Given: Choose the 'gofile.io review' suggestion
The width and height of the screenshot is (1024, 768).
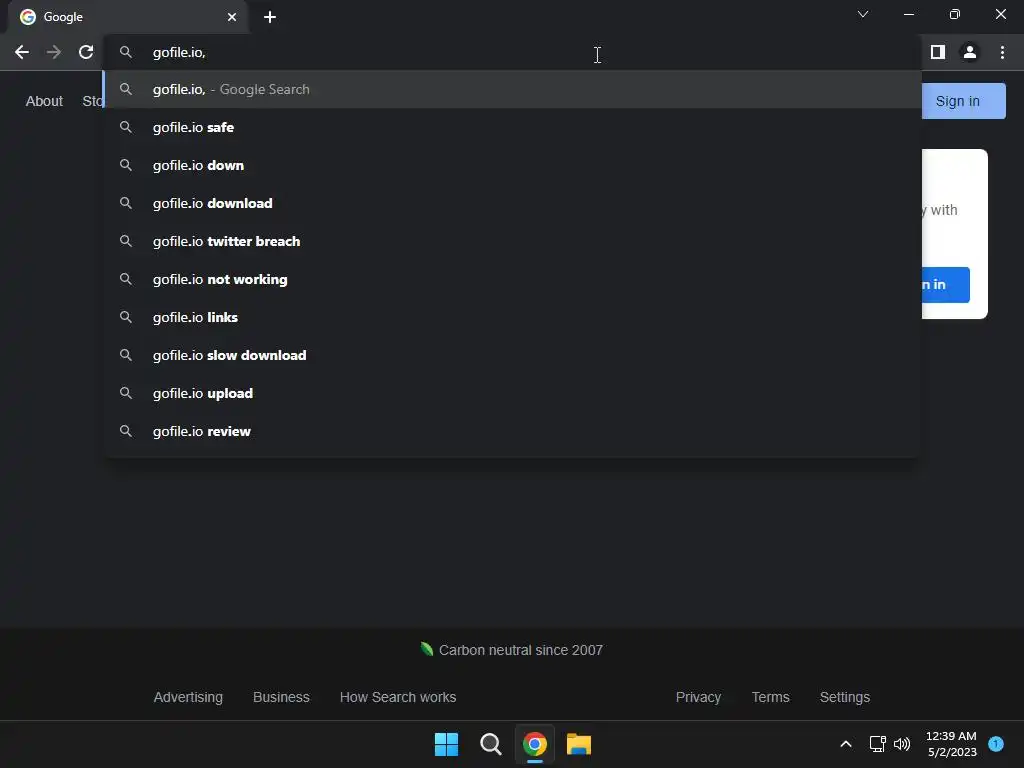Looking at the screenshot, I should click(x=512, y=430).
